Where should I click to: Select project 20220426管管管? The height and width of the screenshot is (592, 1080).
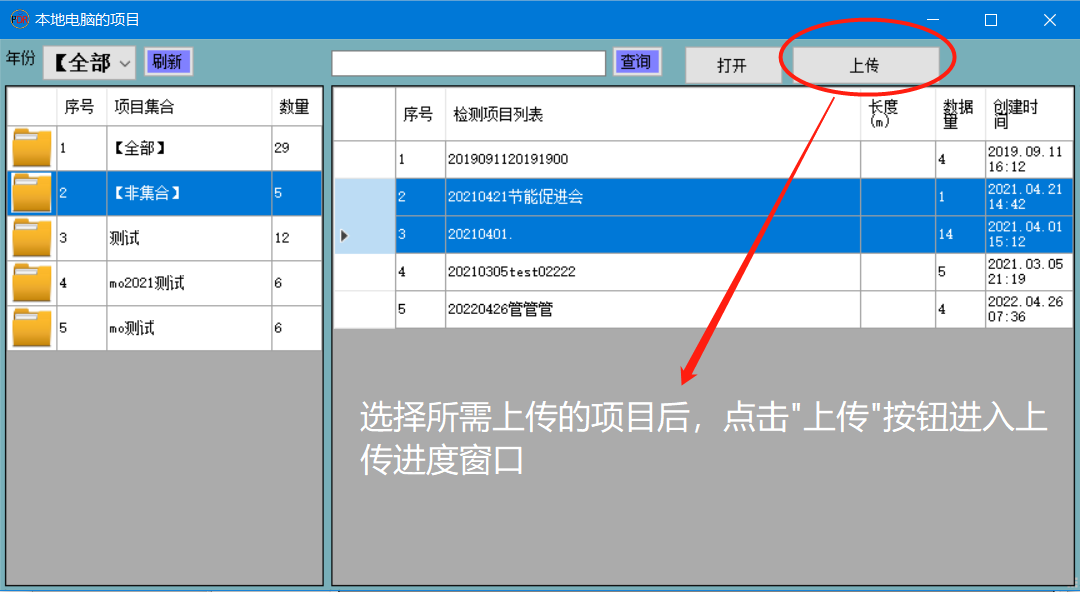point(652,310)
